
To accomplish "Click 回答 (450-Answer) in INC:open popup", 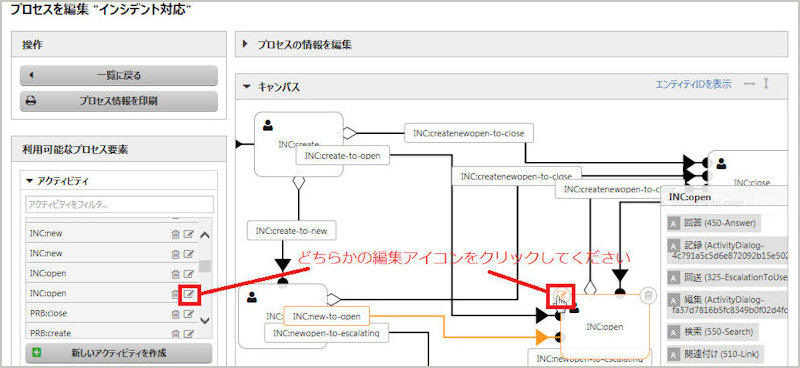I will click(719, 223).
